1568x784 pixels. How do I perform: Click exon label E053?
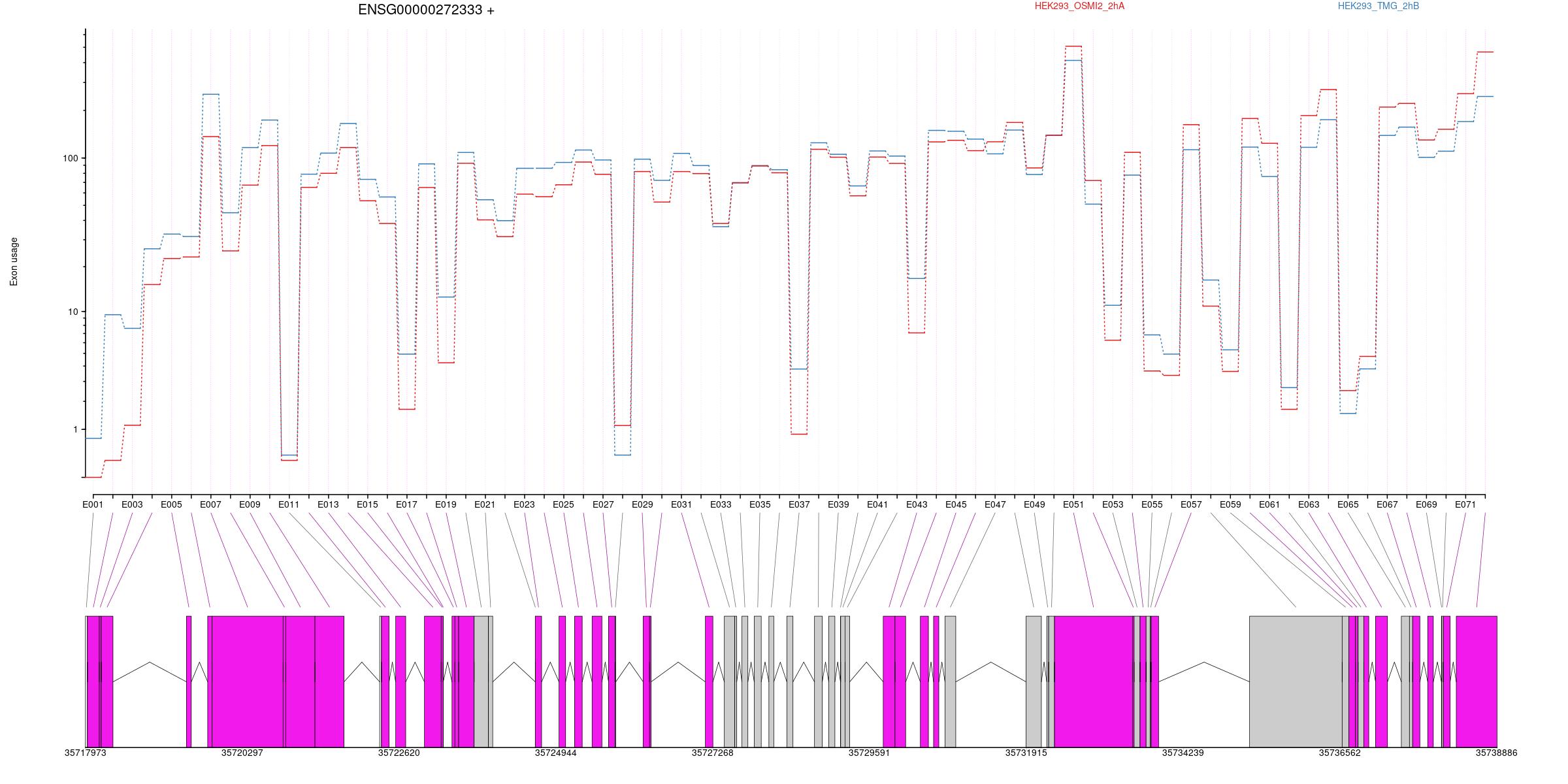(1113, 504)
